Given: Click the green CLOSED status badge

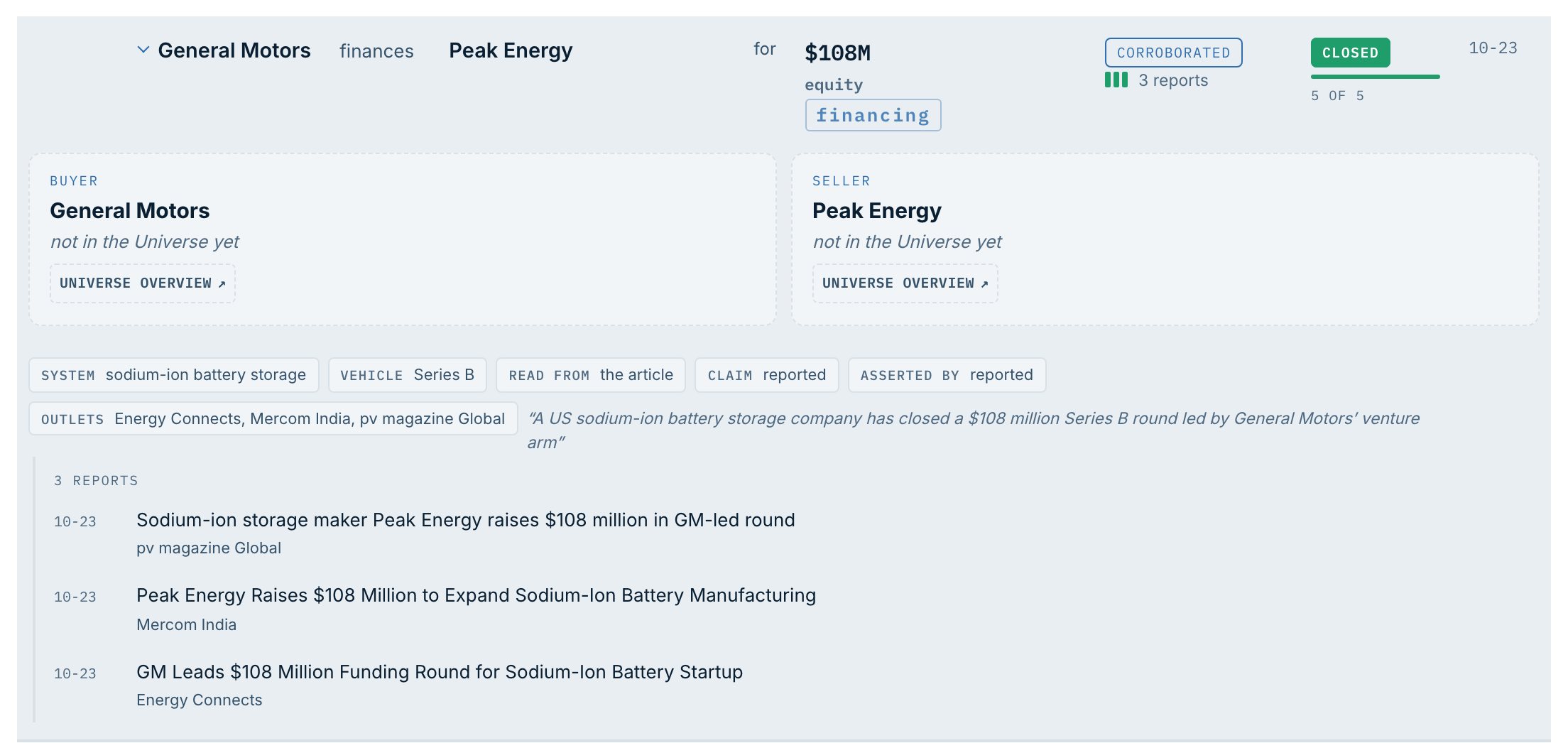Looking at the screenshot, I should coord(1350,53).
